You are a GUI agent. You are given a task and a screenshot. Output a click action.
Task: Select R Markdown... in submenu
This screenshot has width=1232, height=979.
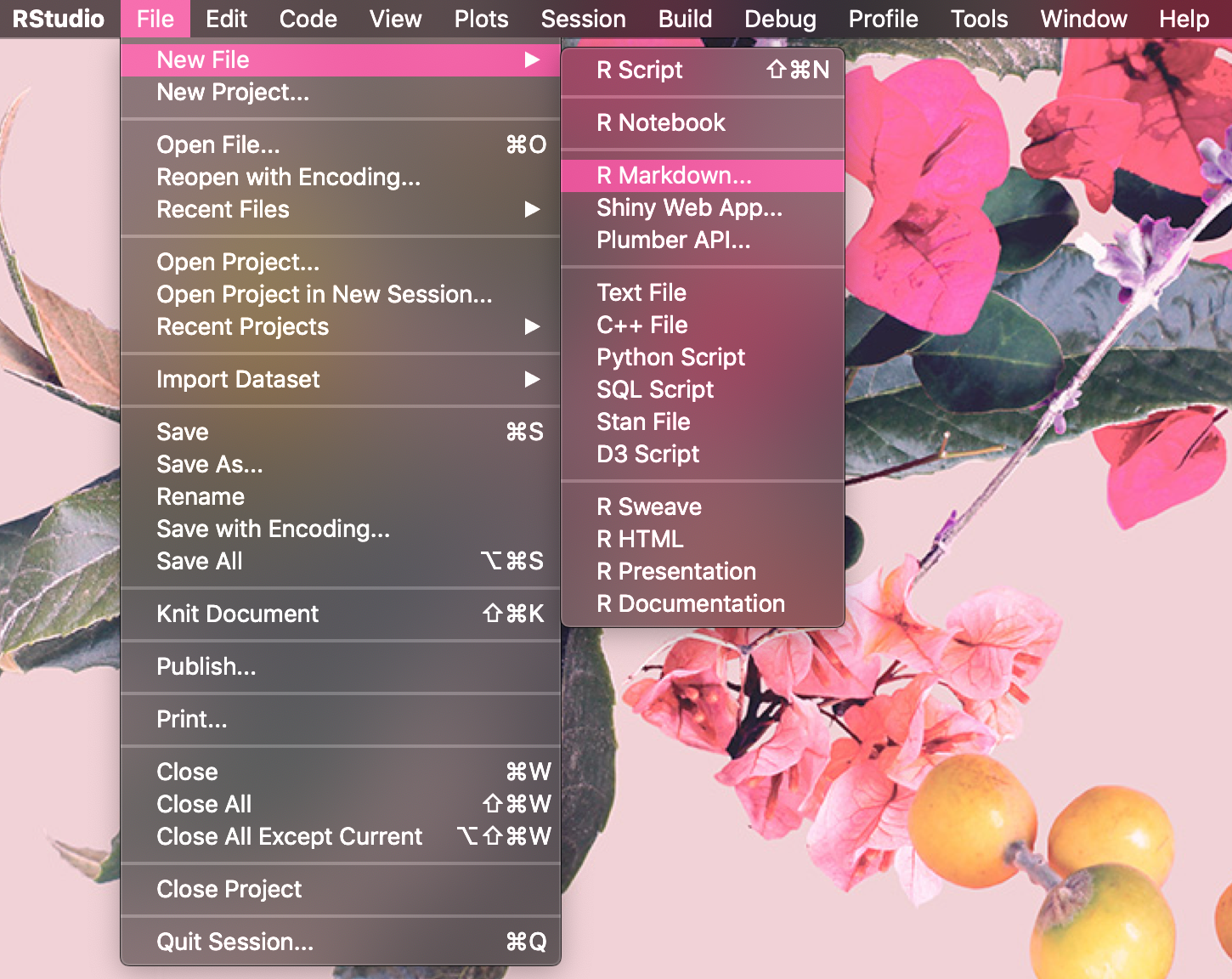click(703, 175)
